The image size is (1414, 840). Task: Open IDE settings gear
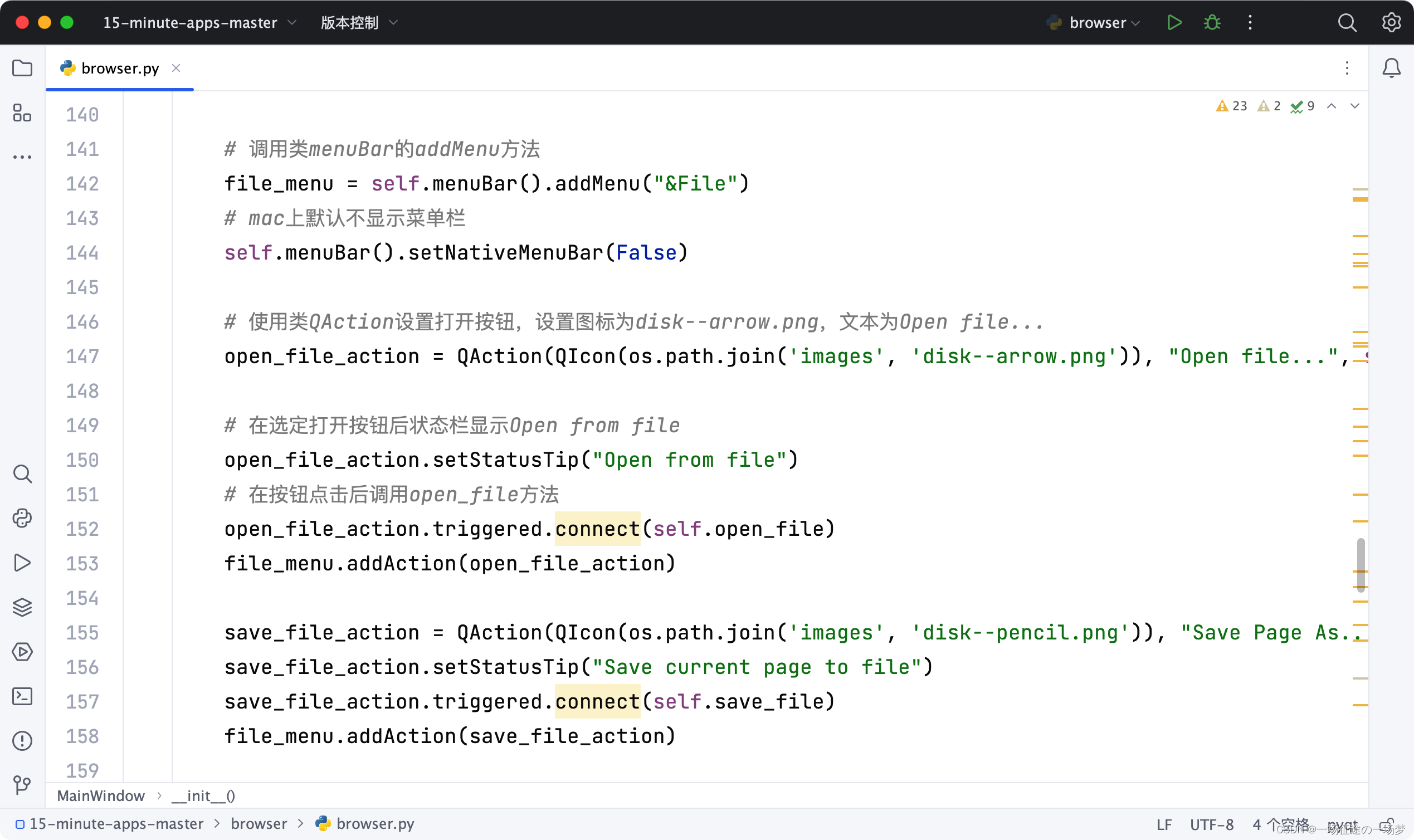tap(1391, 23)
